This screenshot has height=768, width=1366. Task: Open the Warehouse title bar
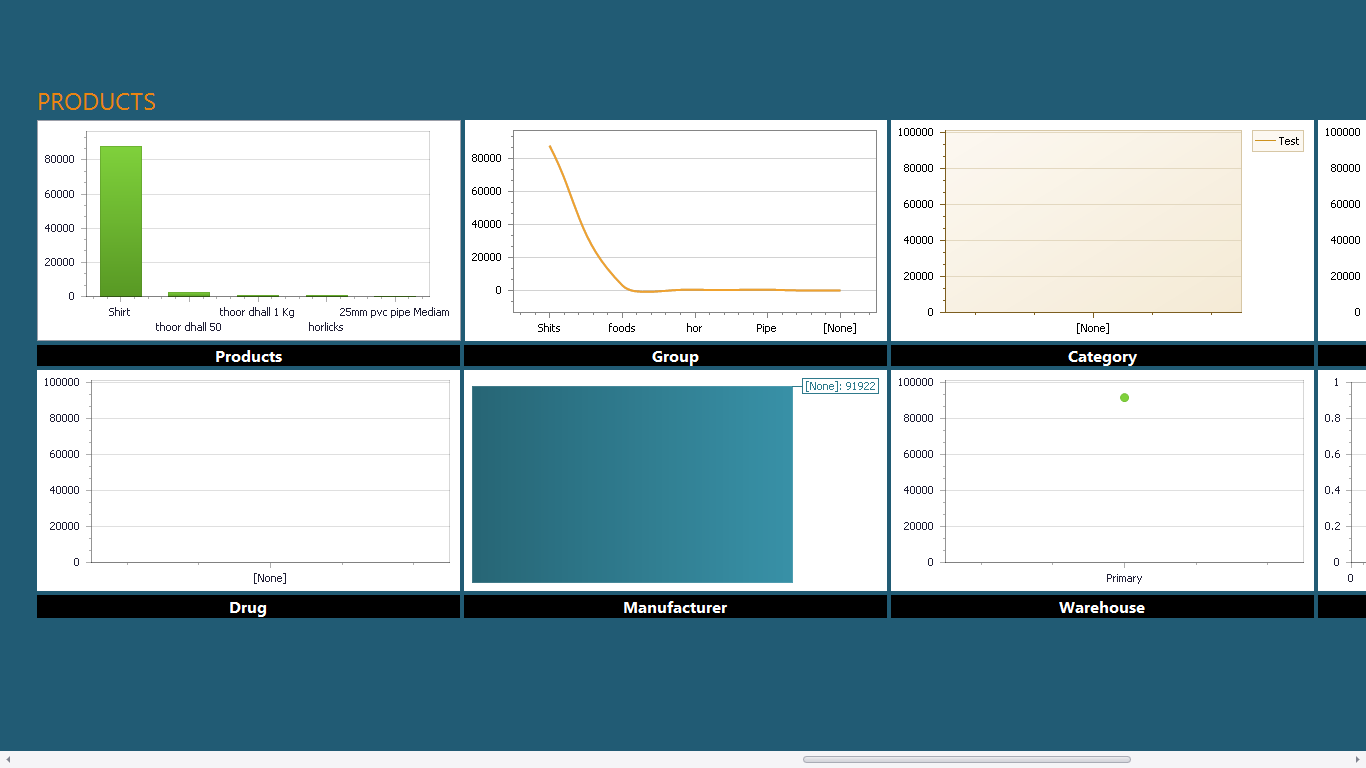coord(1102,607)
